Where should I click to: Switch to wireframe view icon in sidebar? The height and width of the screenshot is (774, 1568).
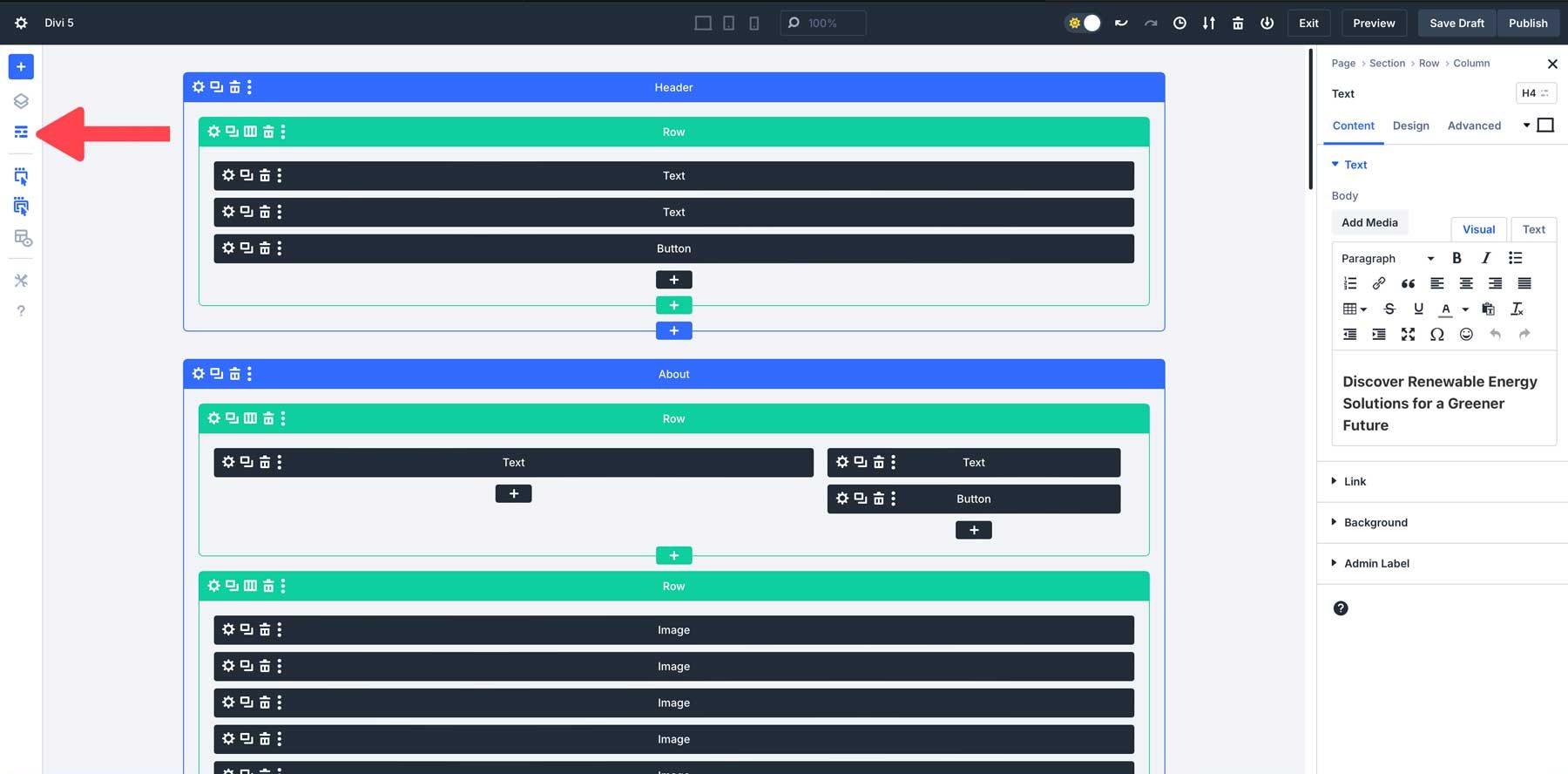pos(21,132)
